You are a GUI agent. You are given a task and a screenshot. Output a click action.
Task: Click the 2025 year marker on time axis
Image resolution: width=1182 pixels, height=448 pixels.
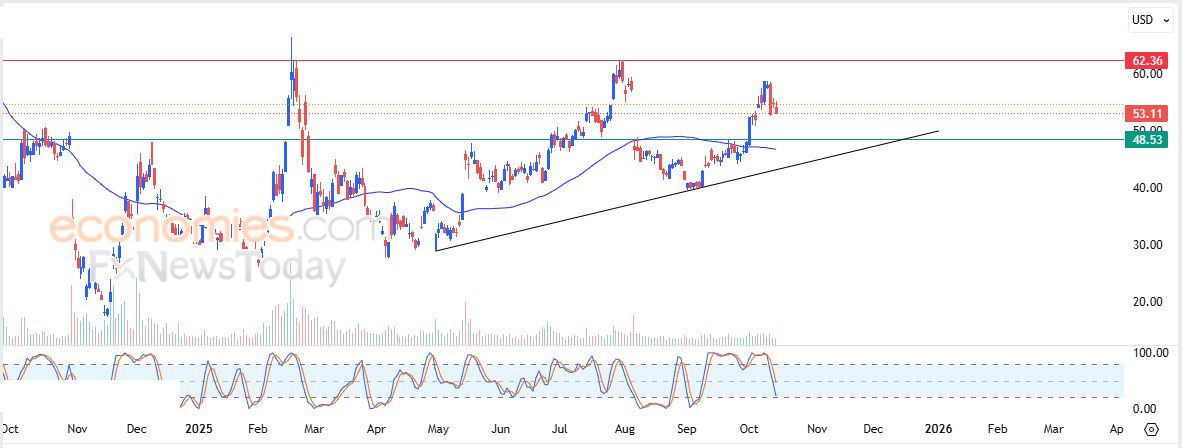coord(200,428)
